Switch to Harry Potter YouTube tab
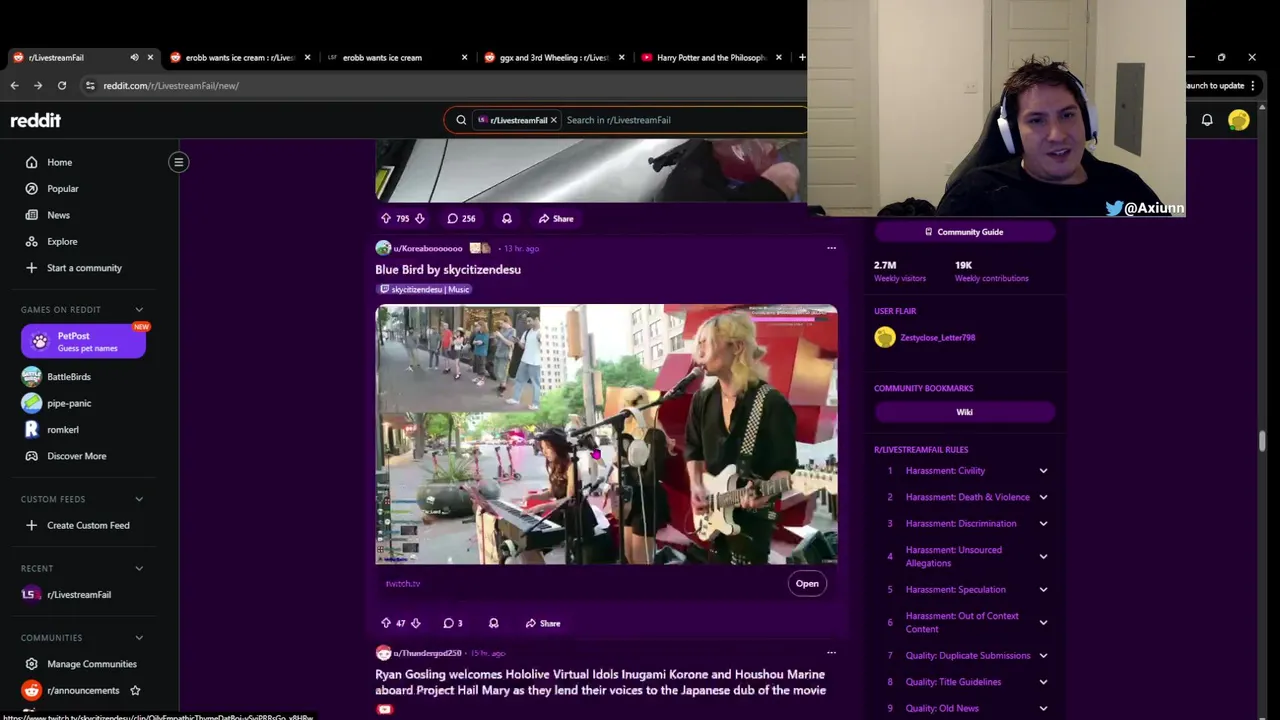1280x720 pixels. [x=711, y=57]
